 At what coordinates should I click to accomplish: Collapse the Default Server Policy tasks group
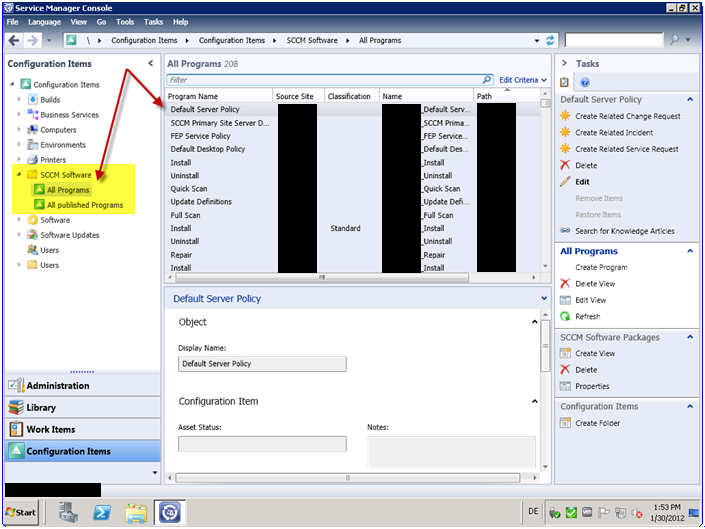[688, 100]
